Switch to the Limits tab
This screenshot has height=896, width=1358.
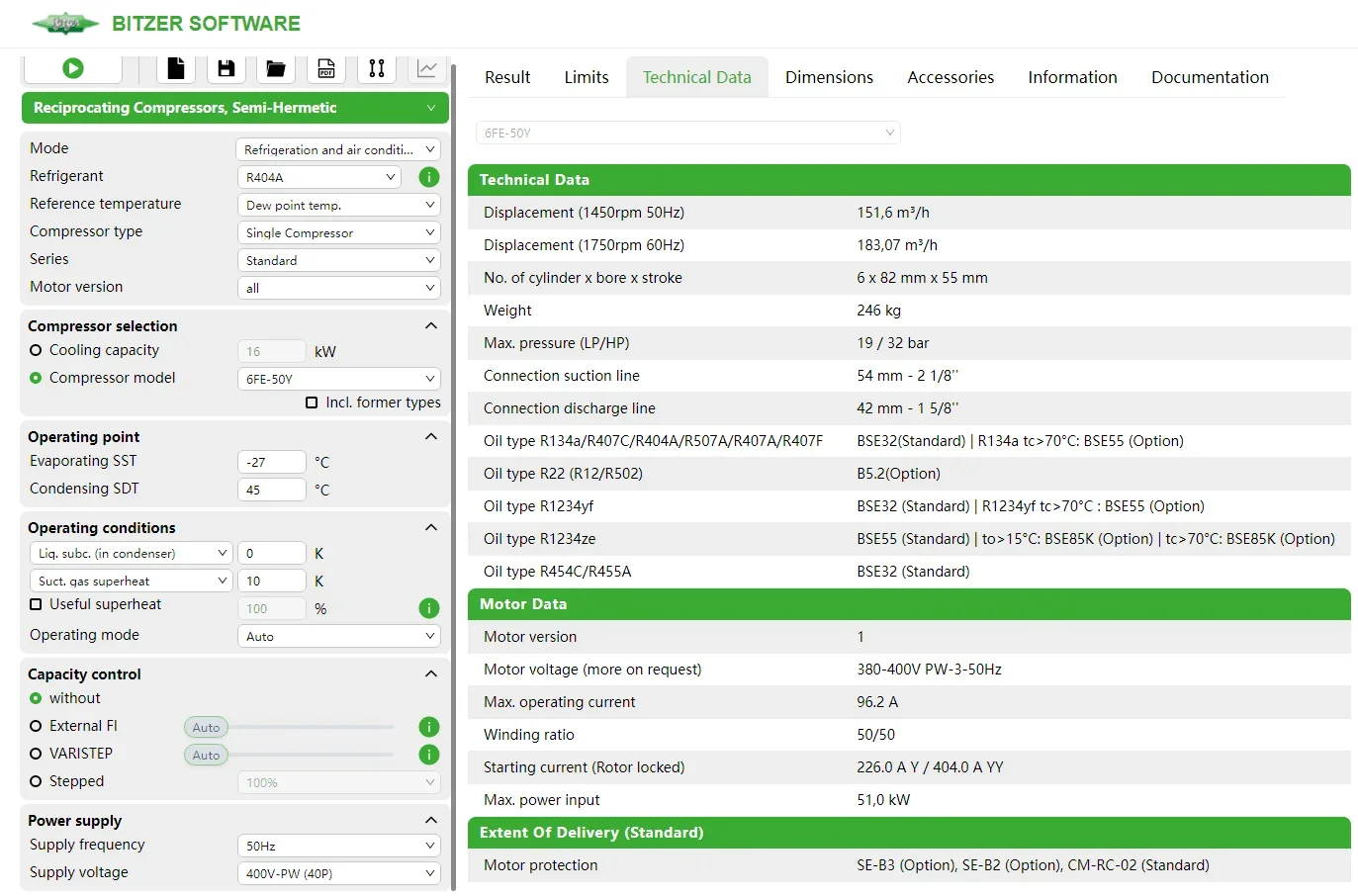coord(586,77)
